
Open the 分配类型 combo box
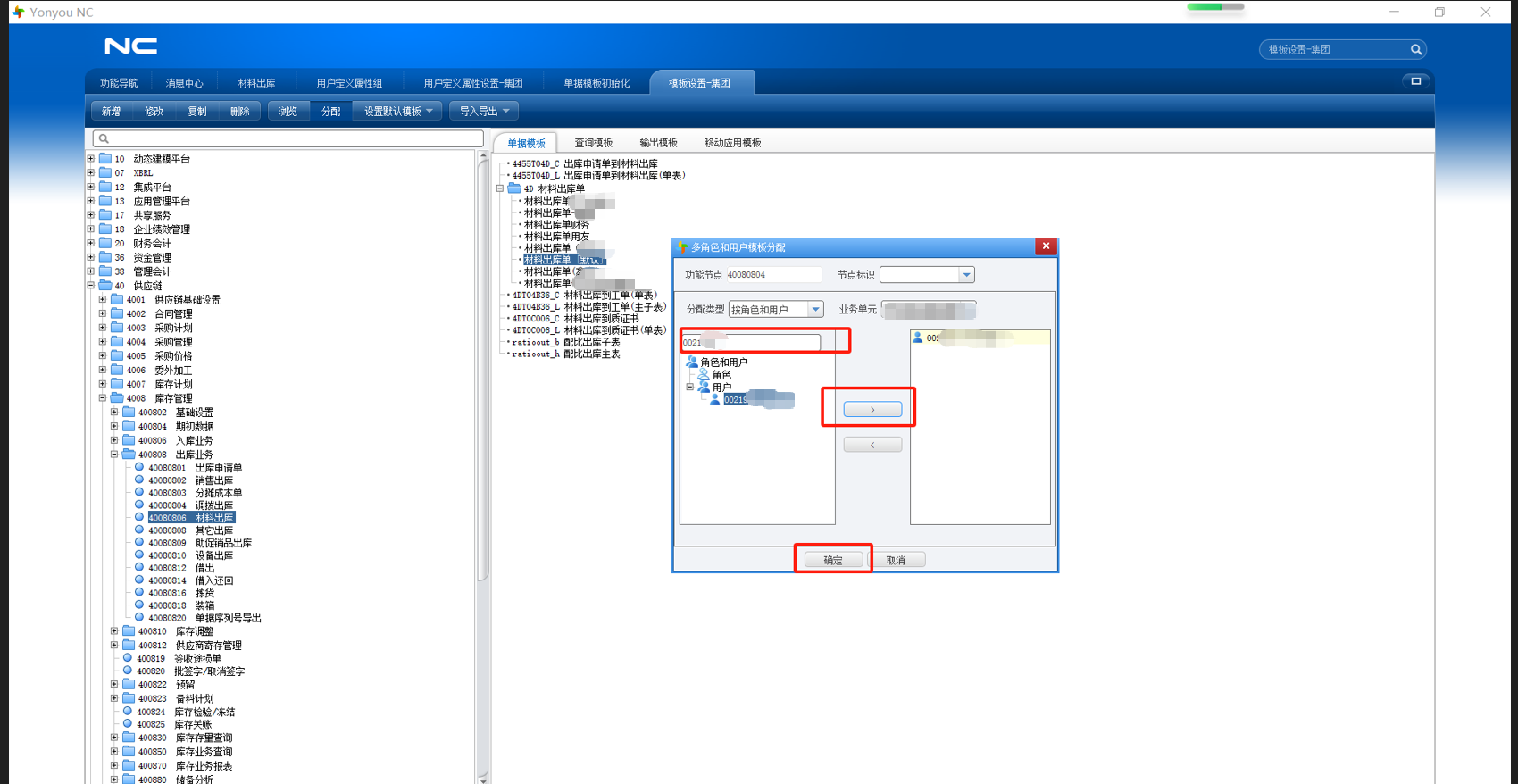pos(815,309)
